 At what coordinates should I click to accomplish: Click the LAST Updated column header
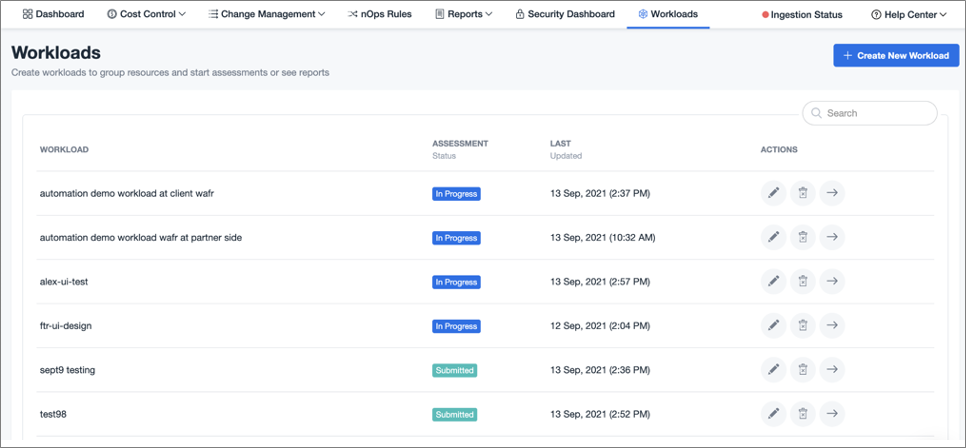click(x=566, y=150)
